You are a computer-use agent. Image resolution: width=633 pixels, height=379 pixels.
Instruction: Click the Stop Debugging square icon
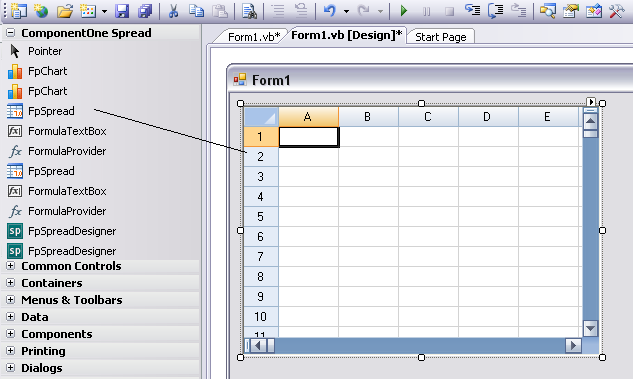coord(449,11)
